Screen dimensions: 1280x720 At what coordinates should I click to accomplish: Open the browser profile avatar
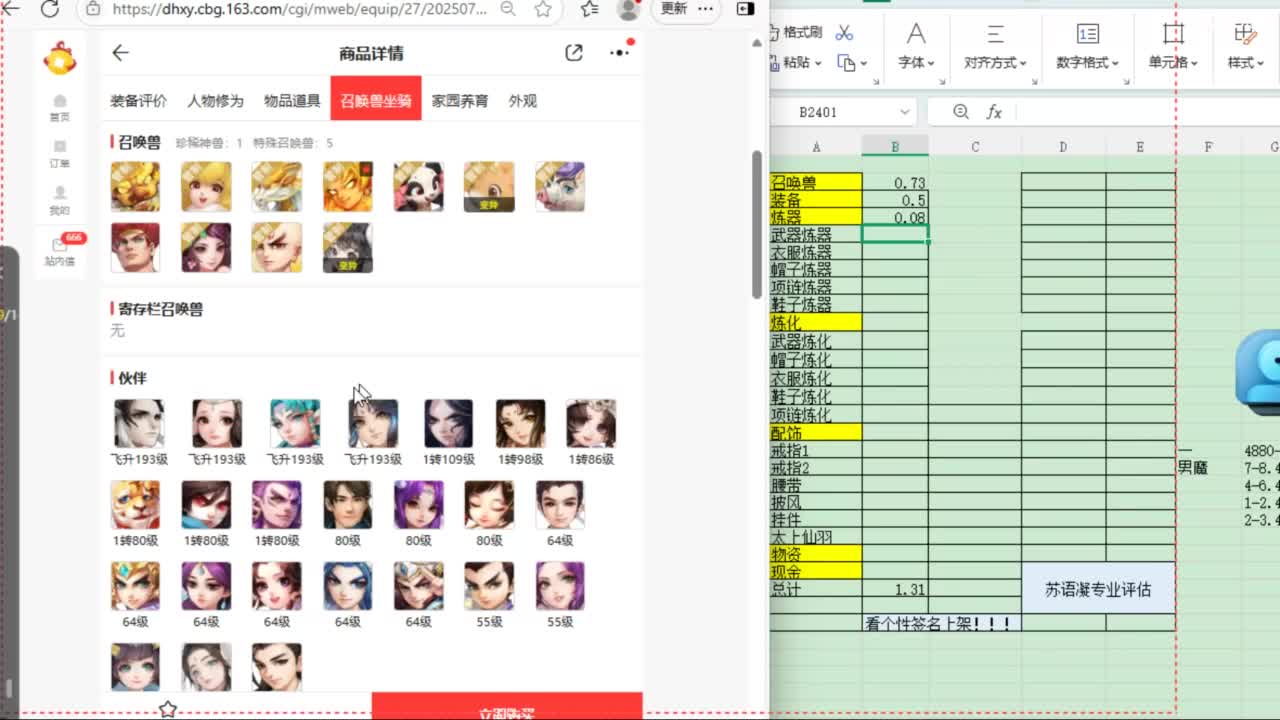[629, 8]
